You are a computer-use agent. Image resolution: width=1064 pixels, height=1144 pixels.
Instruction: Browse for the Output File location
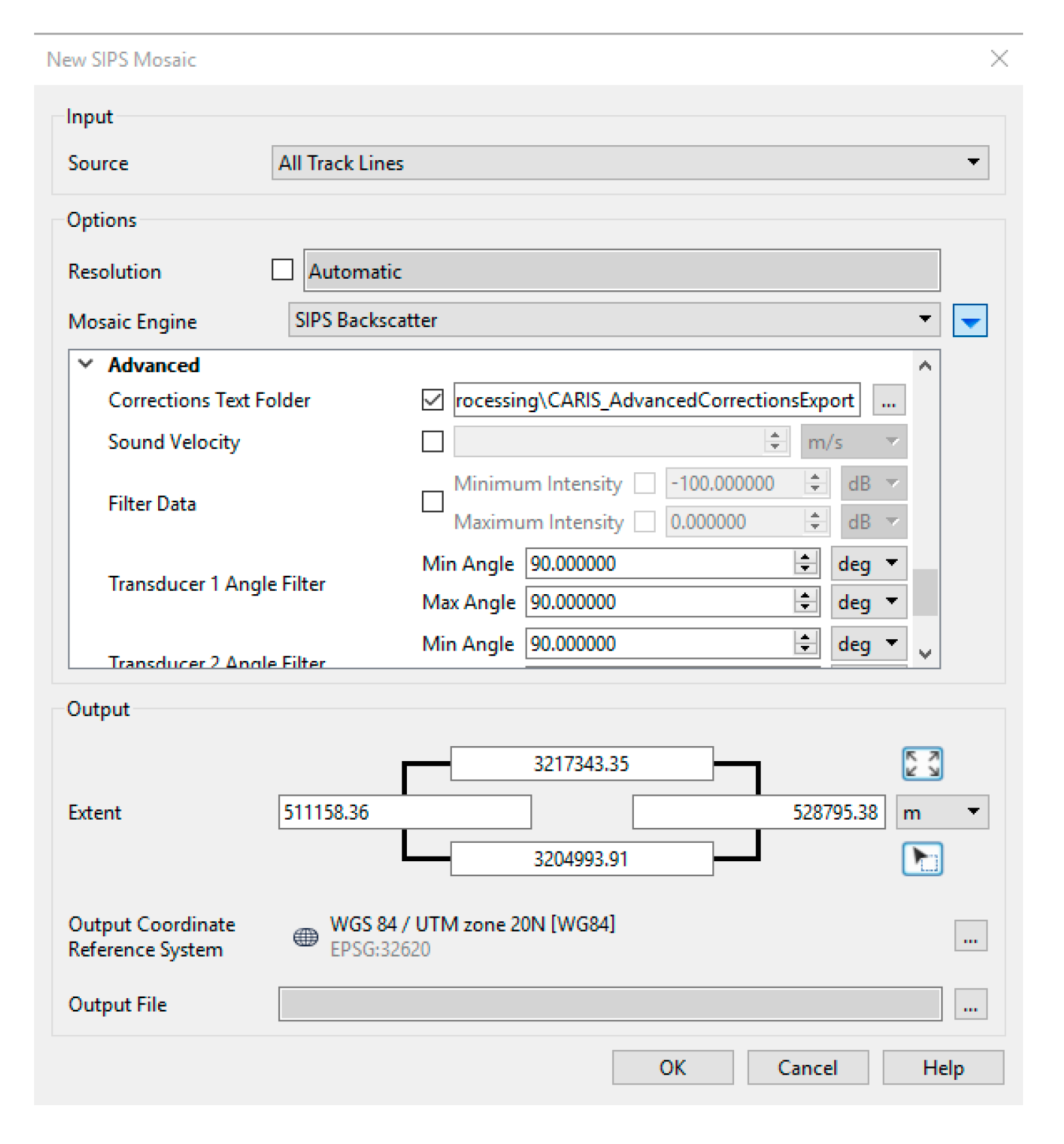tap(970, 1004)
